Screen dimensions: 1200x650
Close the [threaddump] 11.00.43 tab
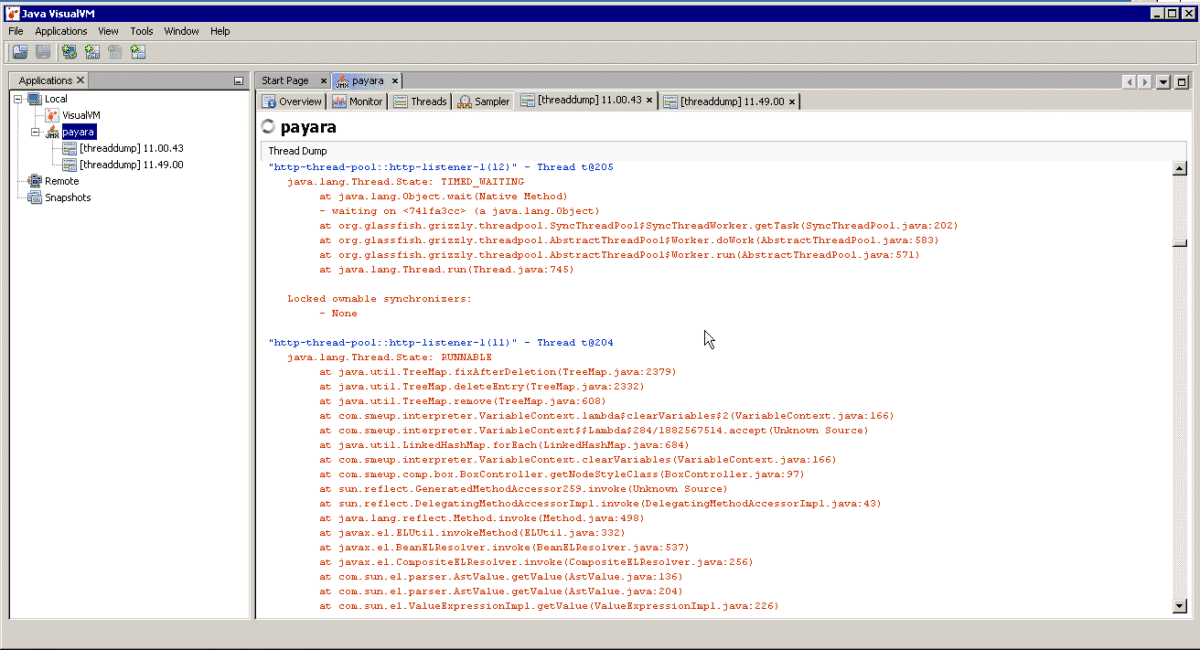point(649,100)
